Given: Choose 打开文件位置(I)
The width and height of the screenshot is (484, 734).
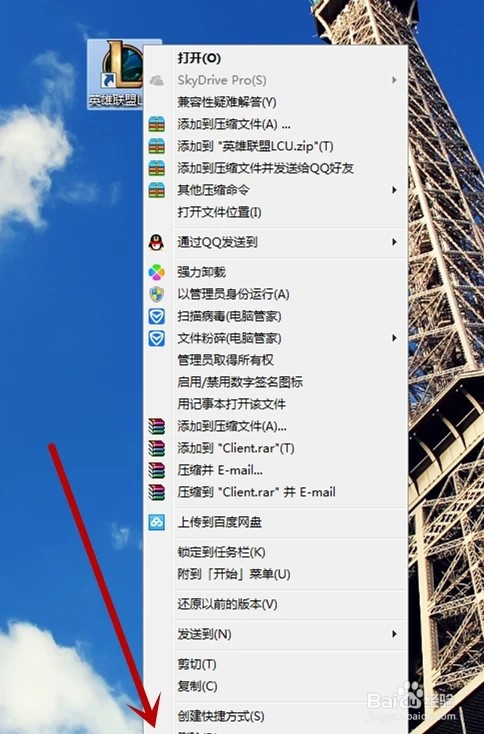Looking at the screenshot, I should click(275, 213).
